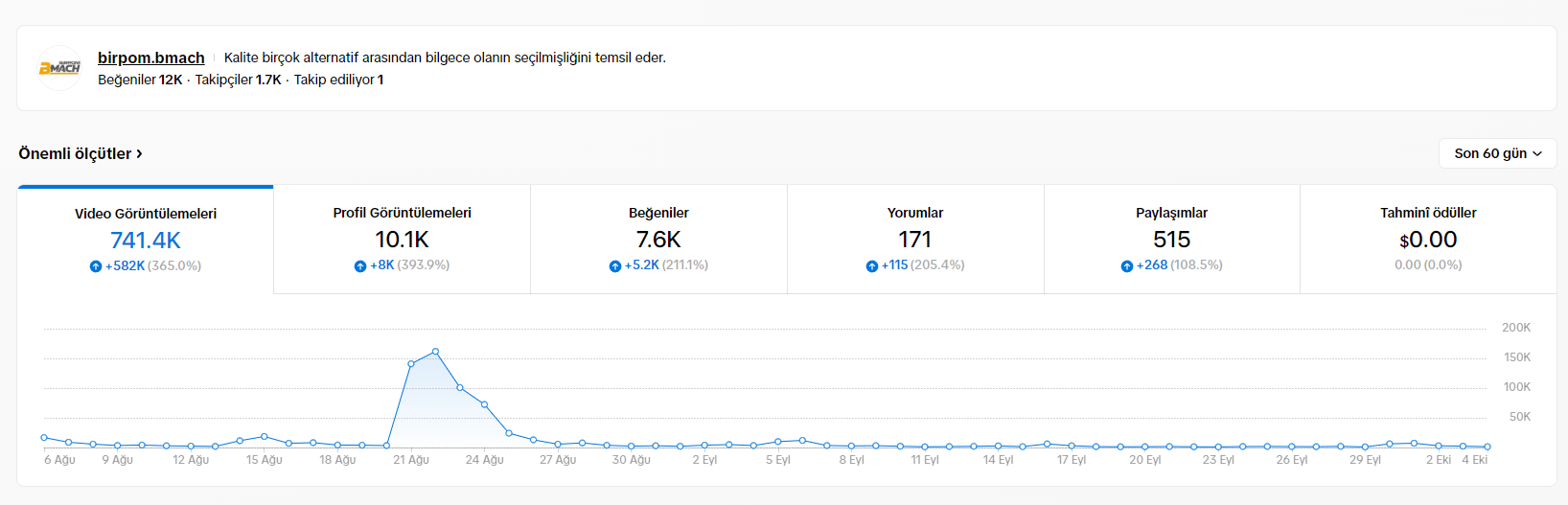The width and height of the screenshot is (1568, 505).
Task: Click the BMACH profile avatar logo
Action: pos(59,68)
